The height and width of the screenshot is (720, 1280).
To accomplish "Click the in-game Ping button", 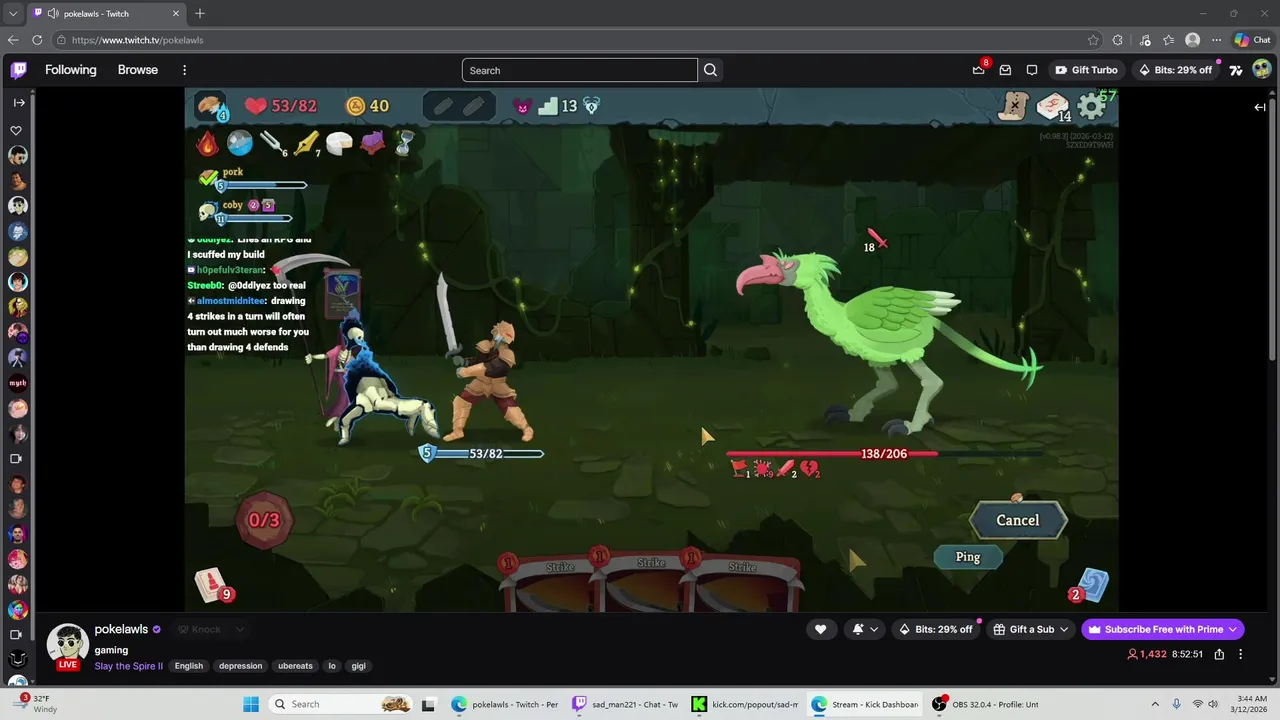I will tap(968, 557).
